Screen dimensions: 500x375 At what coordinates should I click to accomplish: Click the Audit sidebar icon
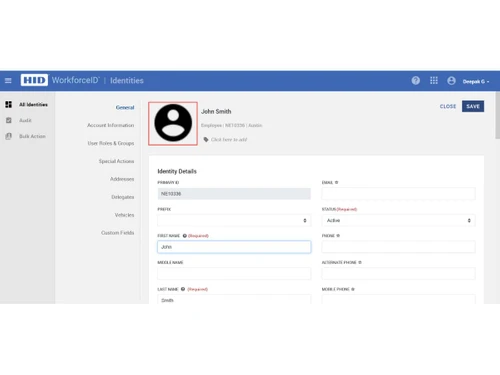9,120
